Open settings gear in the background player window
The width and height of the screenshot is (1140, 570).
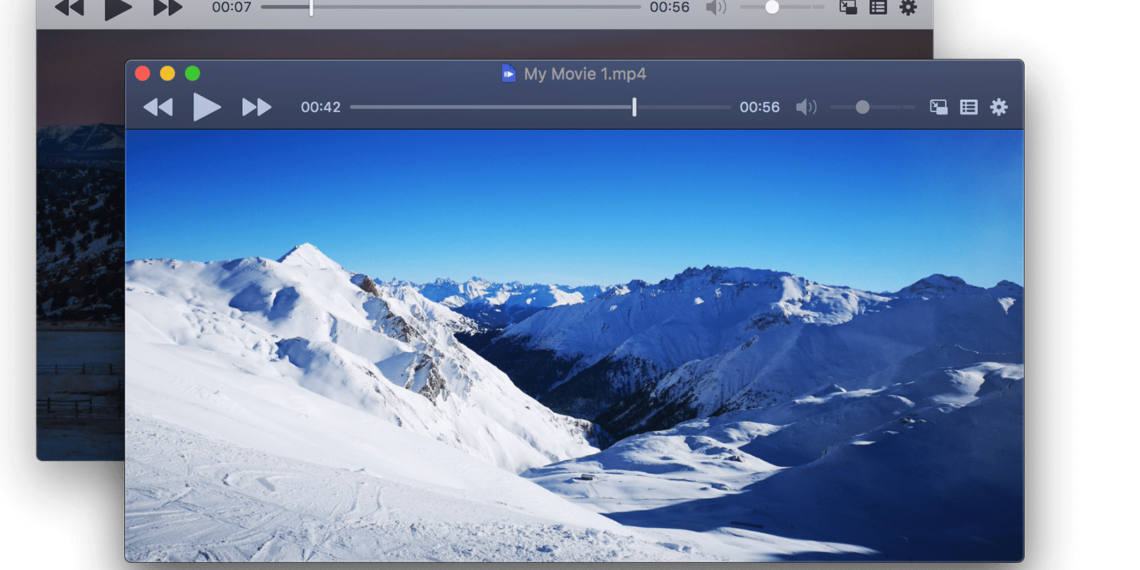pyautogui.click(x=908, y=8)
